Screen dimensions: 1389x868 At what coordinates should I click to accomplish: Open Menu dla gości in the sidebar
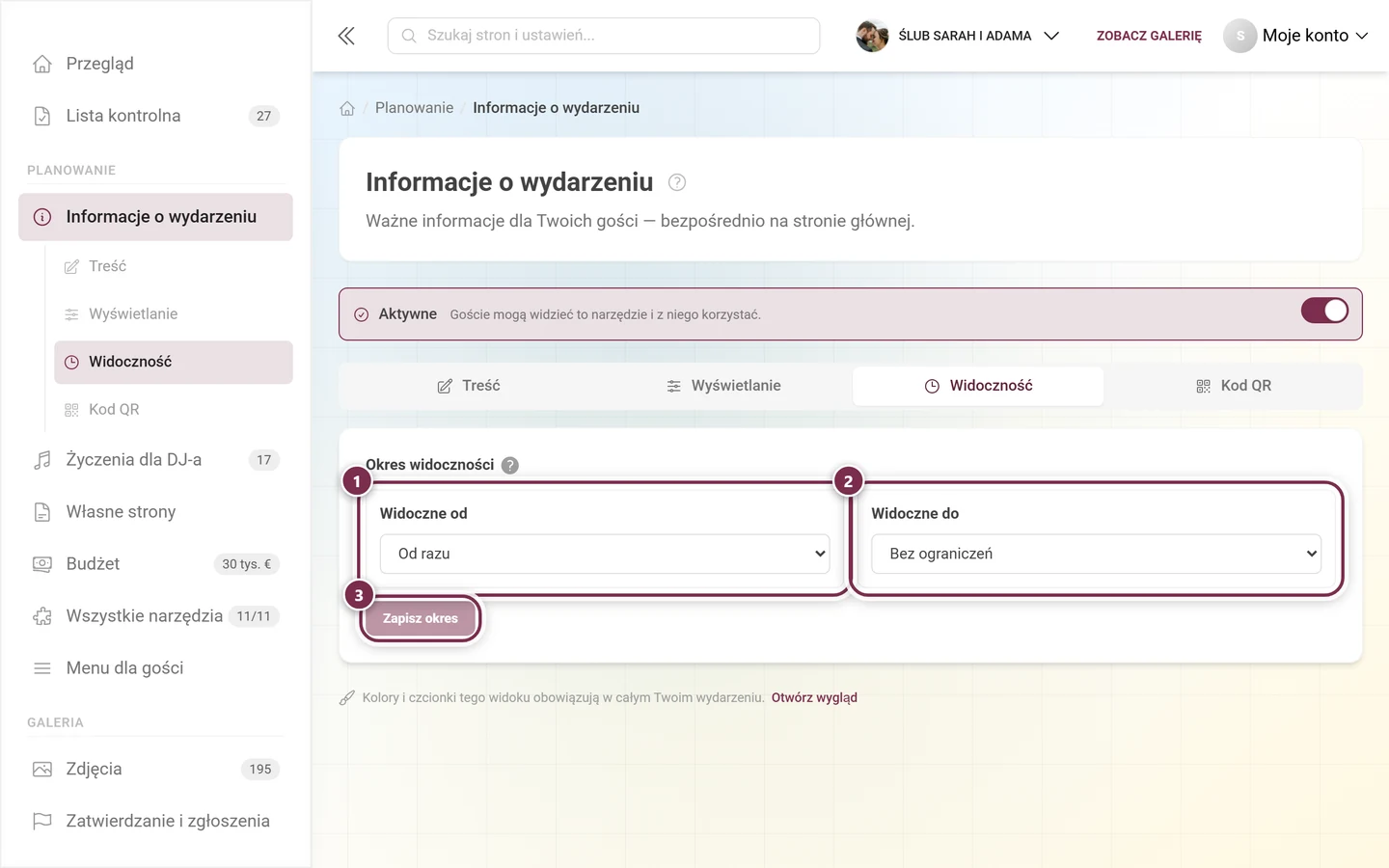click(155, 668)
